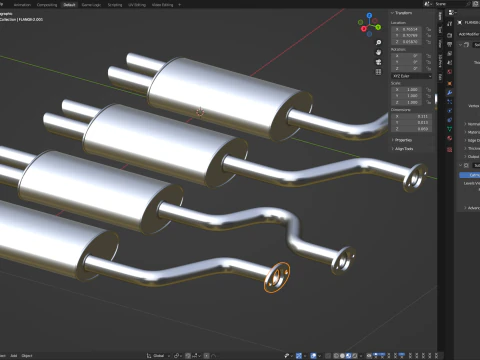This screenshot has width=480, height=360.
Task: Edit the Dimensions Z value
Action: [412, 129]
